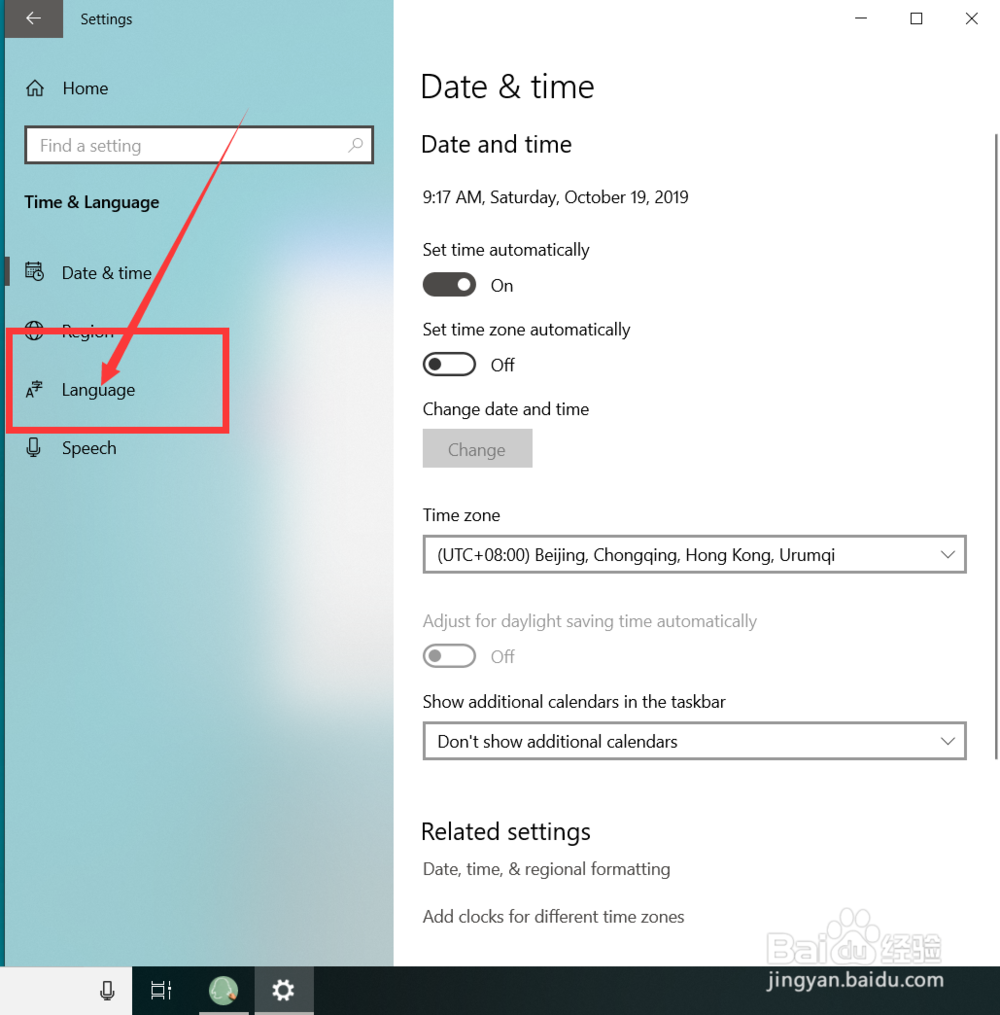1000x1015 pixels.
Task: Open Add clocks for different time zones
Action: pyautogui.click(x=553, y=917)
